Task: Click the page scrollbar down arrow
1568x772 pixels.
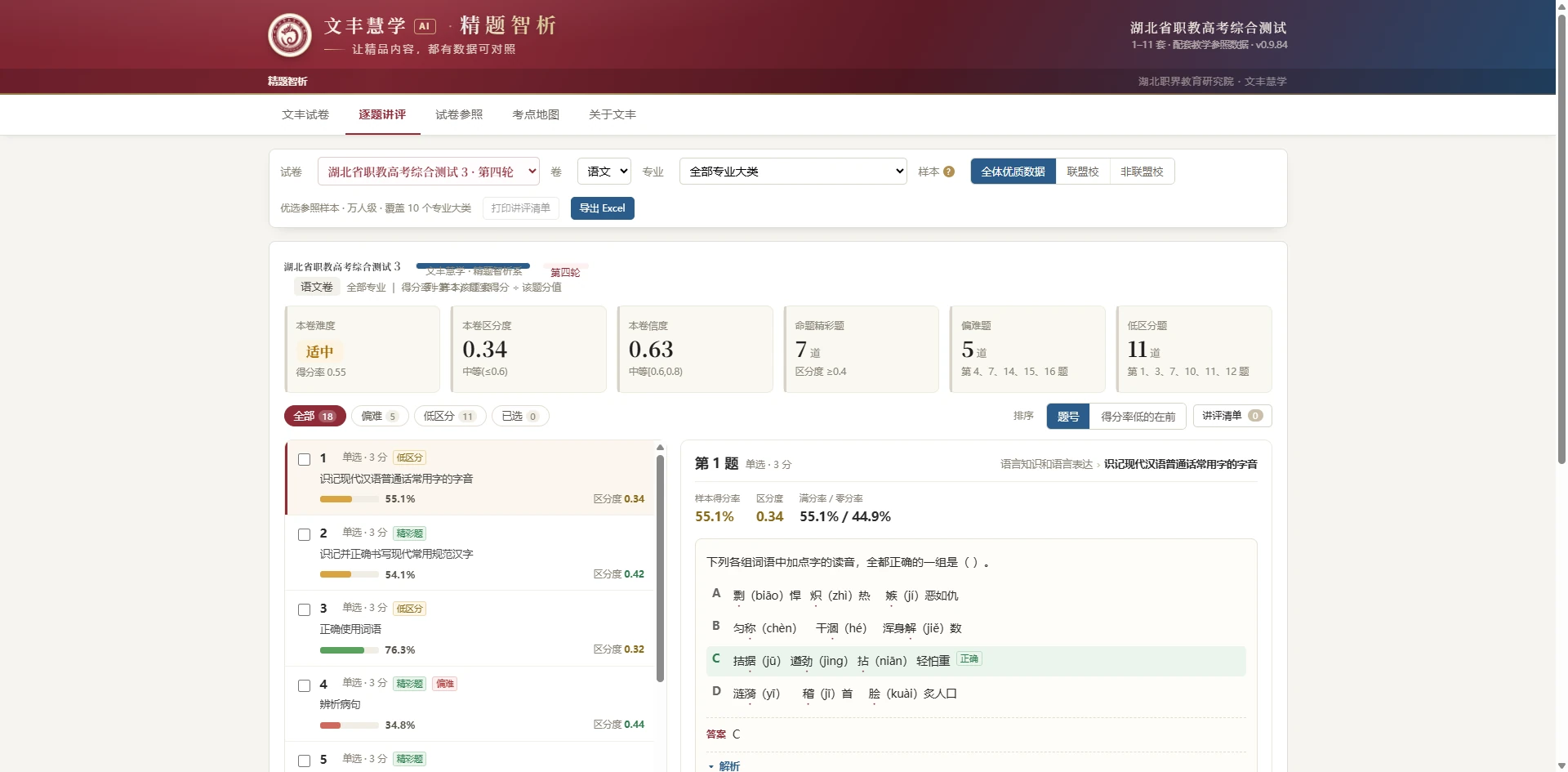Action: click(x=1561, y=765)
